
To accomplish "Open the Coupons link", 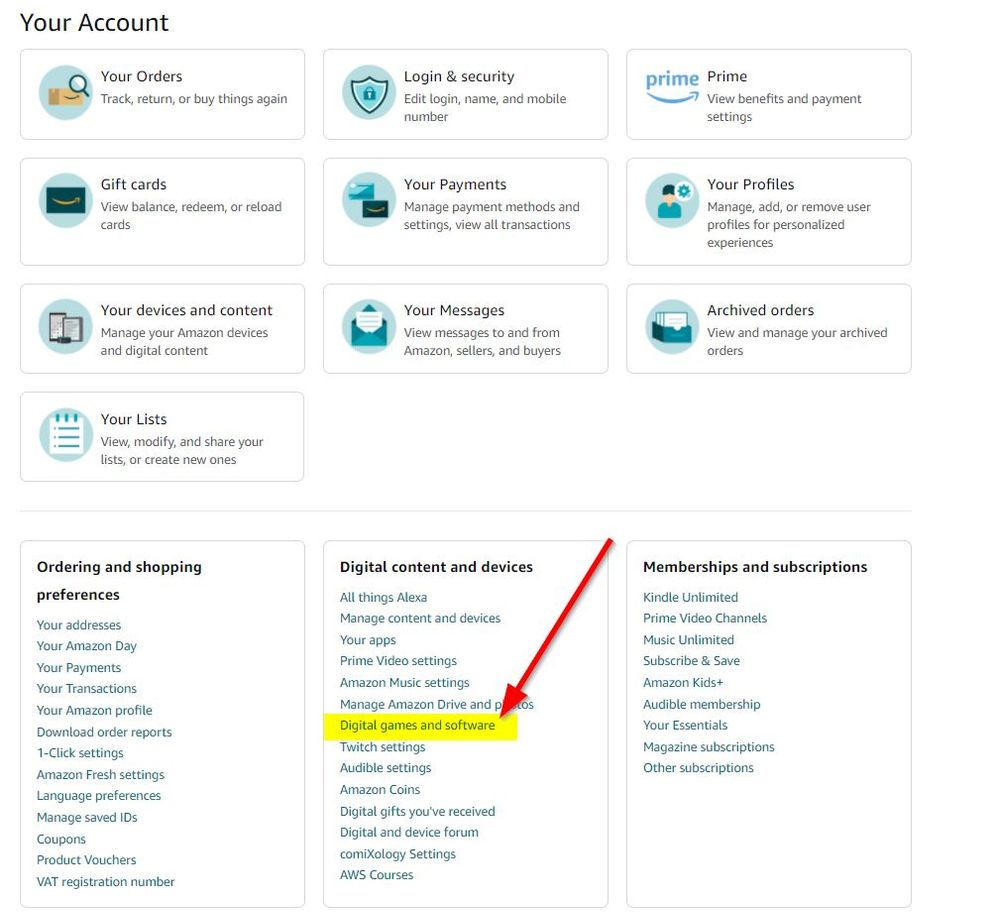I will pos(61,839).
